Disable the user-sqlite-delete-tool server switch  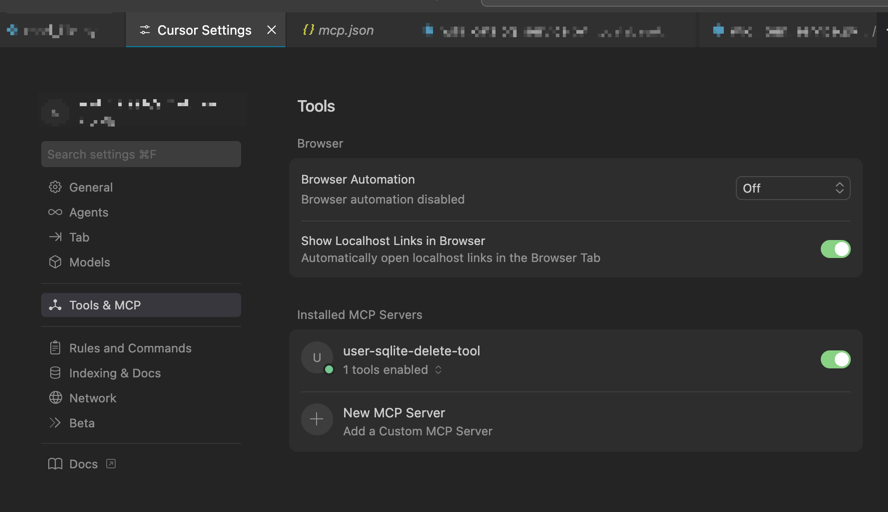click(x=835, y=359)
